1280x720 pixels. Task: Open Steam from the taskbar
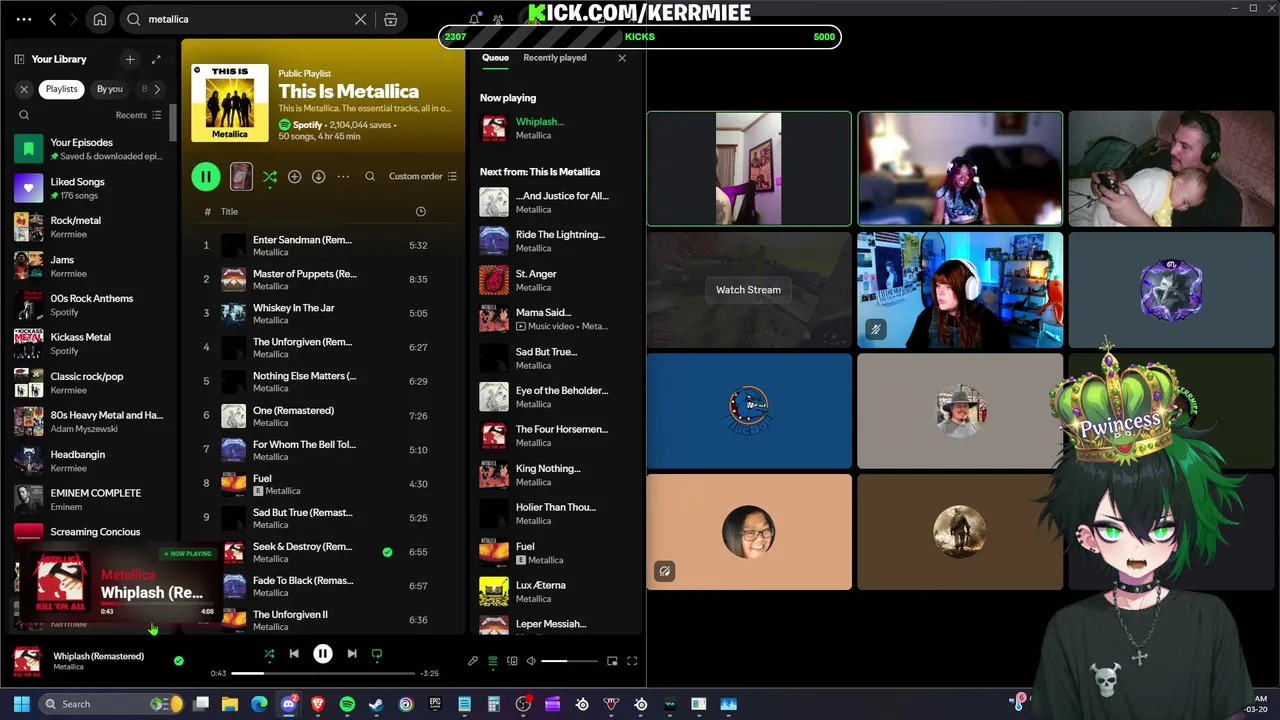tap(376, 704)
